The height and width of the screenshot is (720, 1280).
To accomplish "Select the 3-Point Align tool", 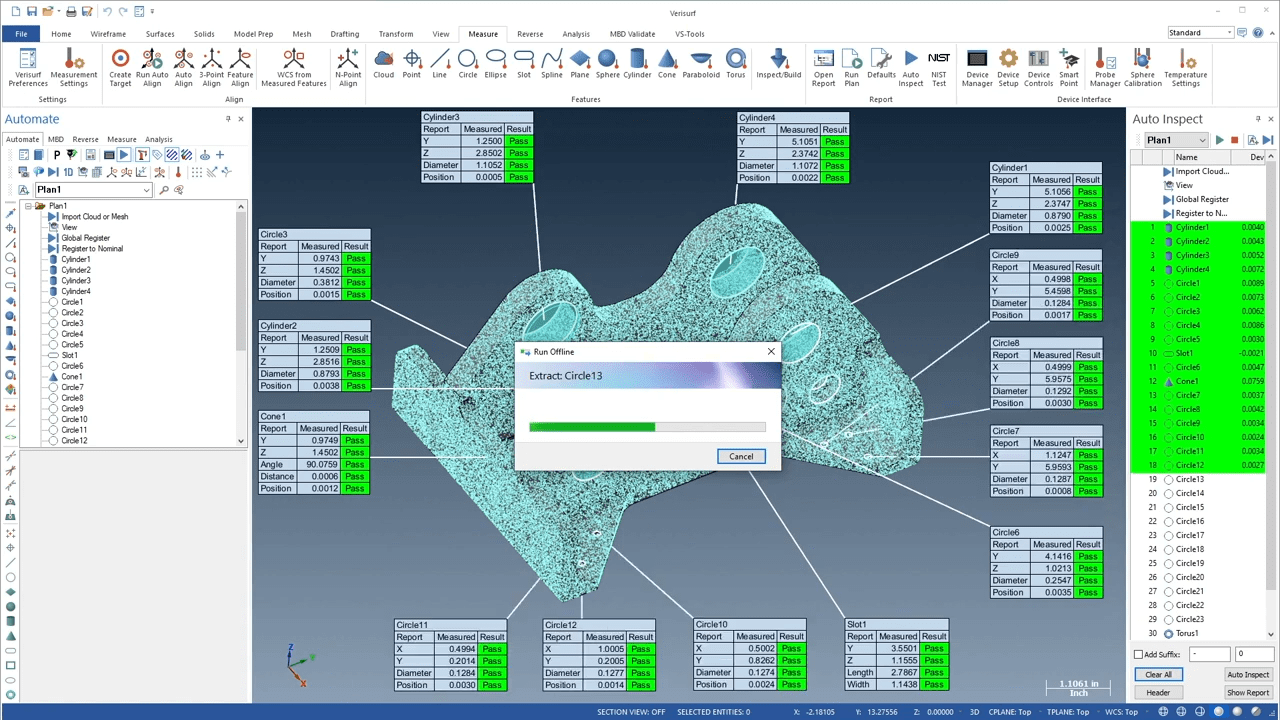I will (212, 67).
